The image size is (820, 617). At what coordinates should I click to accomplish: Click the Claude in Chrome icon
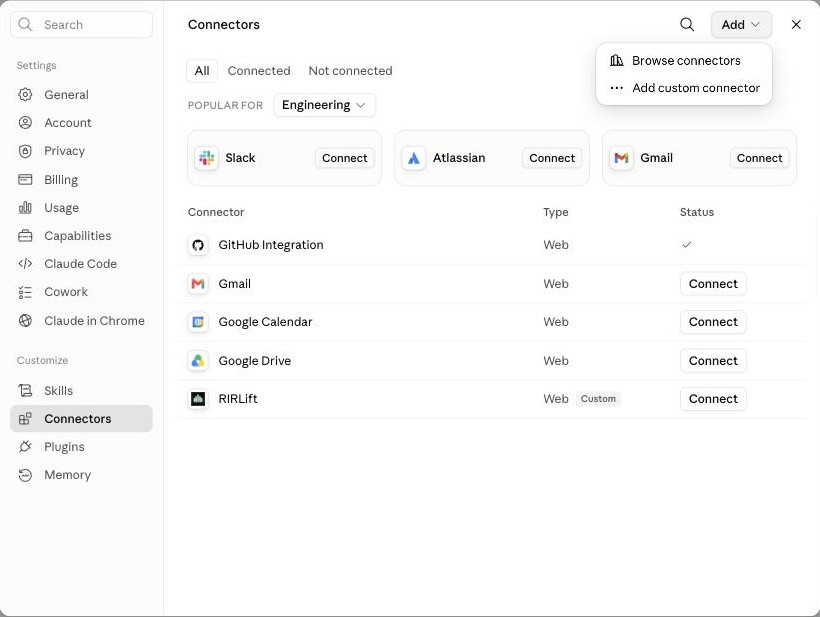(25, 321)
